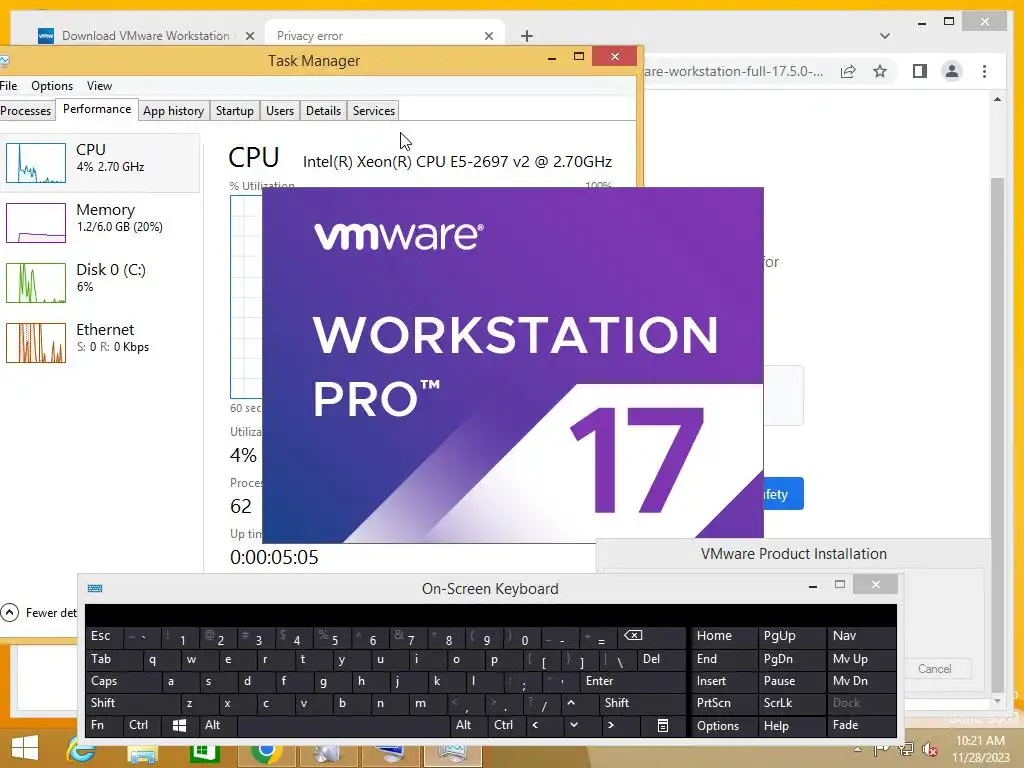Screen dimensions: 1024x768
Task: Open the Options menu in Task Manager
Action: (x=52, y=86)
